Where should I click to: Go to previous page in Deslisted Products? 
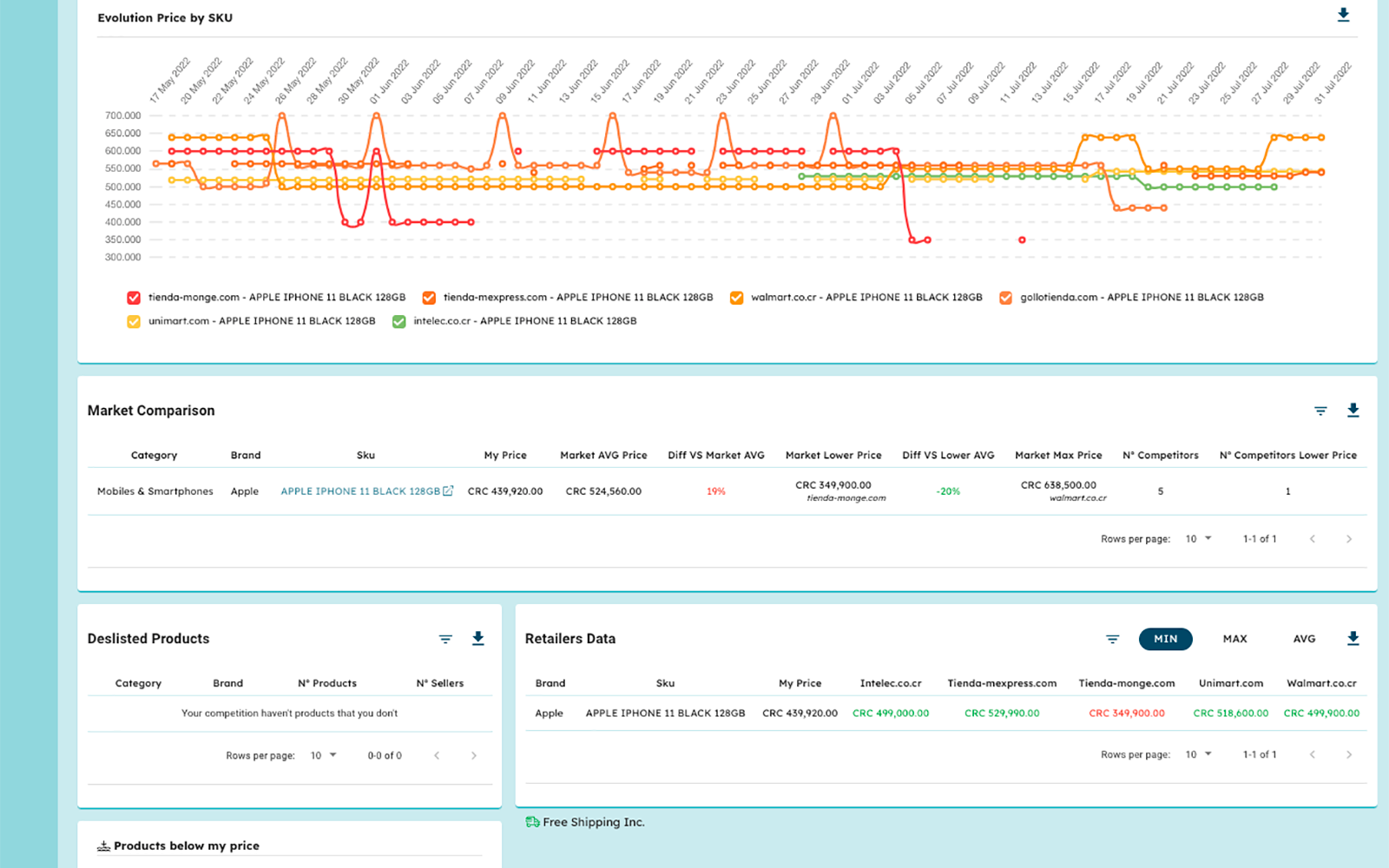point(437,756)
